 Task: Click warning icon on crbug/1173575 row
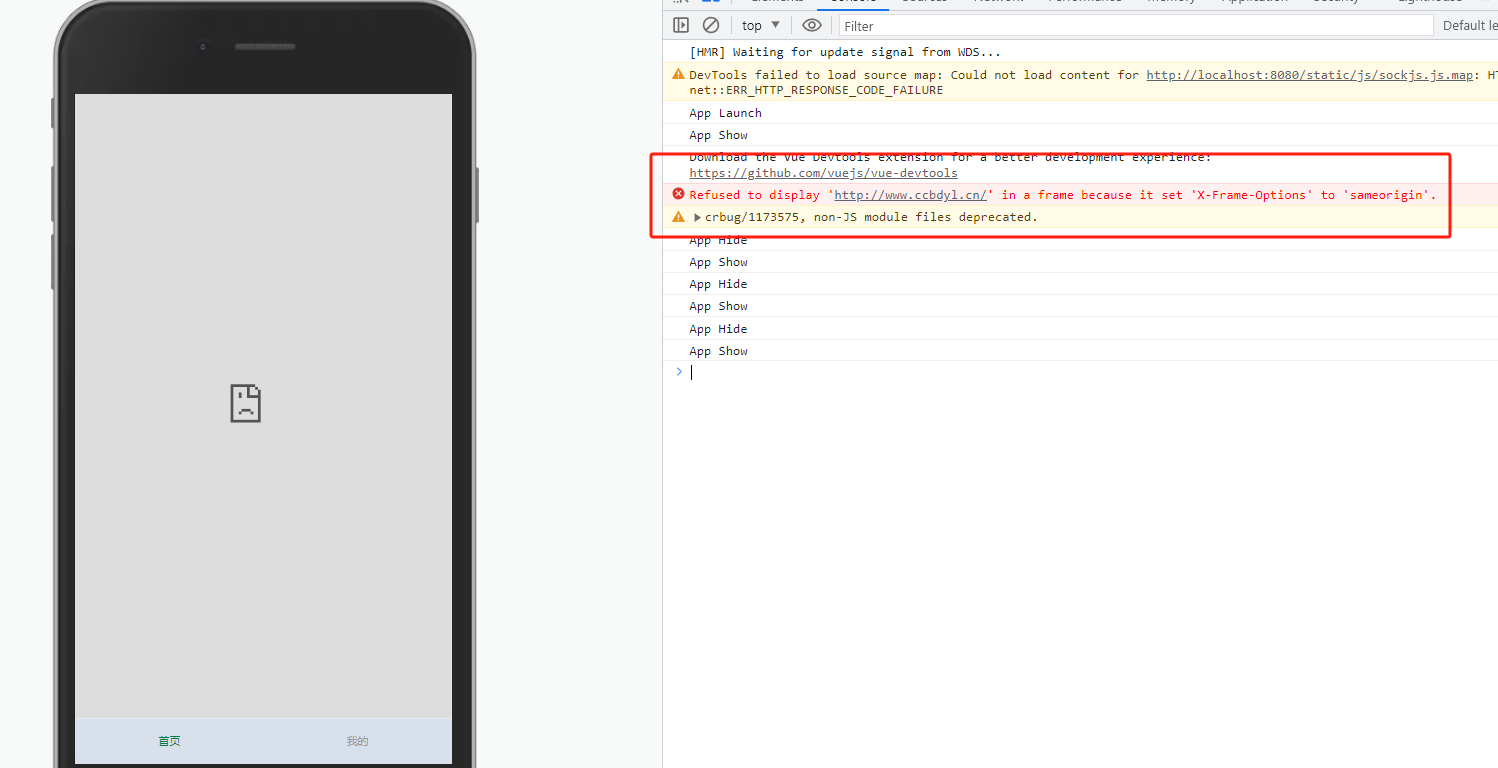point(678,216)
